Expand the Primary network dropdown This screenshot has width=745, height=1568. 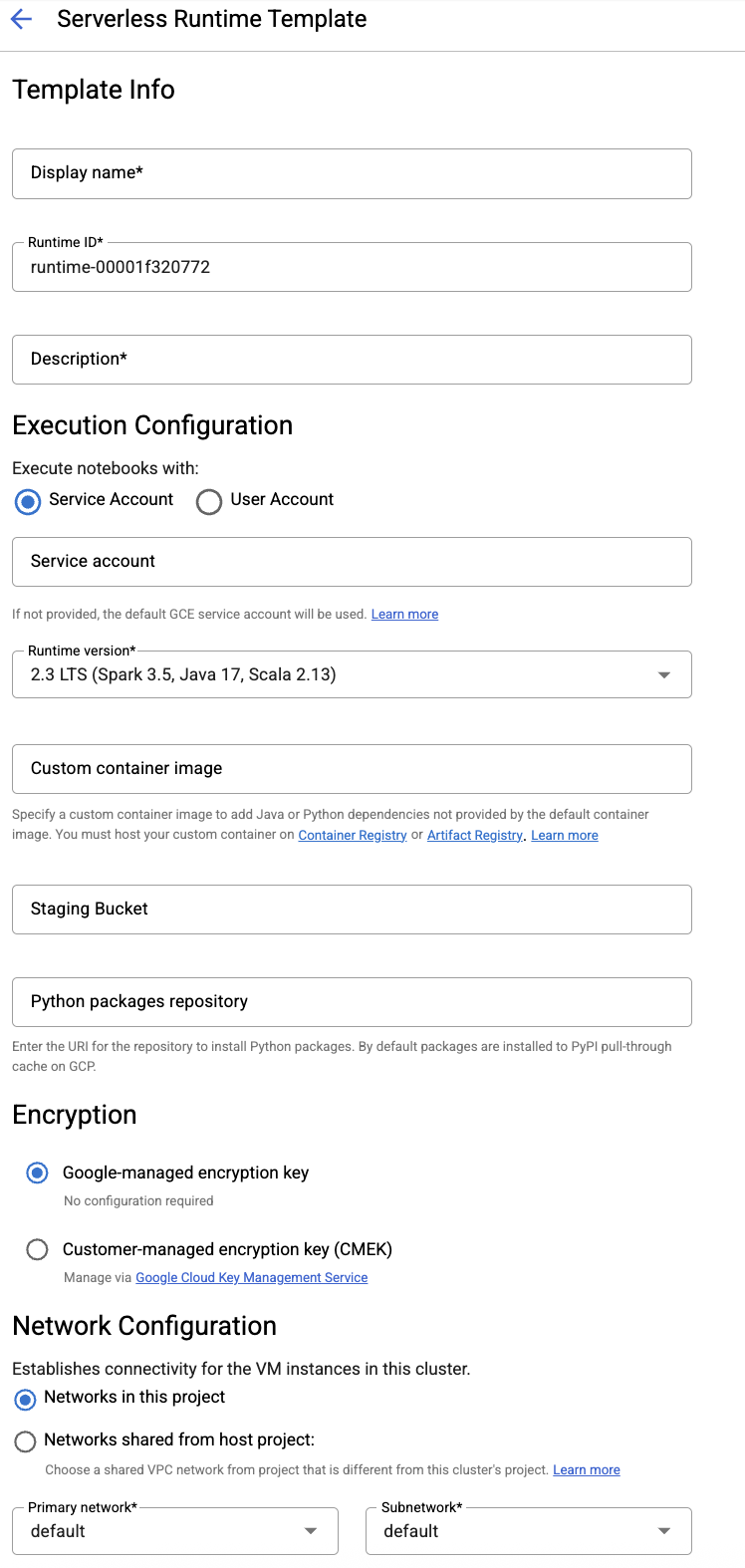[175, 1531]
